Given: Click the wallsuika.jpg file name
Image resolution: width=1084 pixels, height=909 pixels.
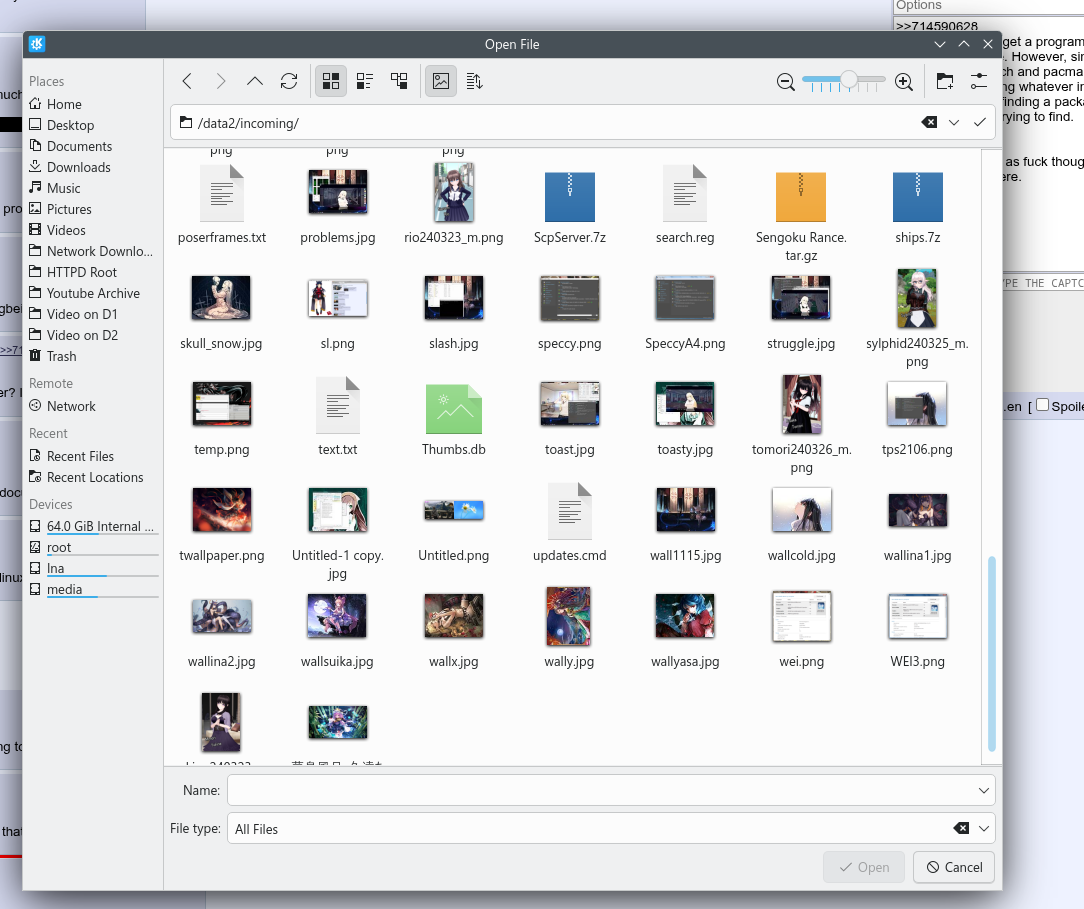Looking at the screenshot, I should (337, 662).
